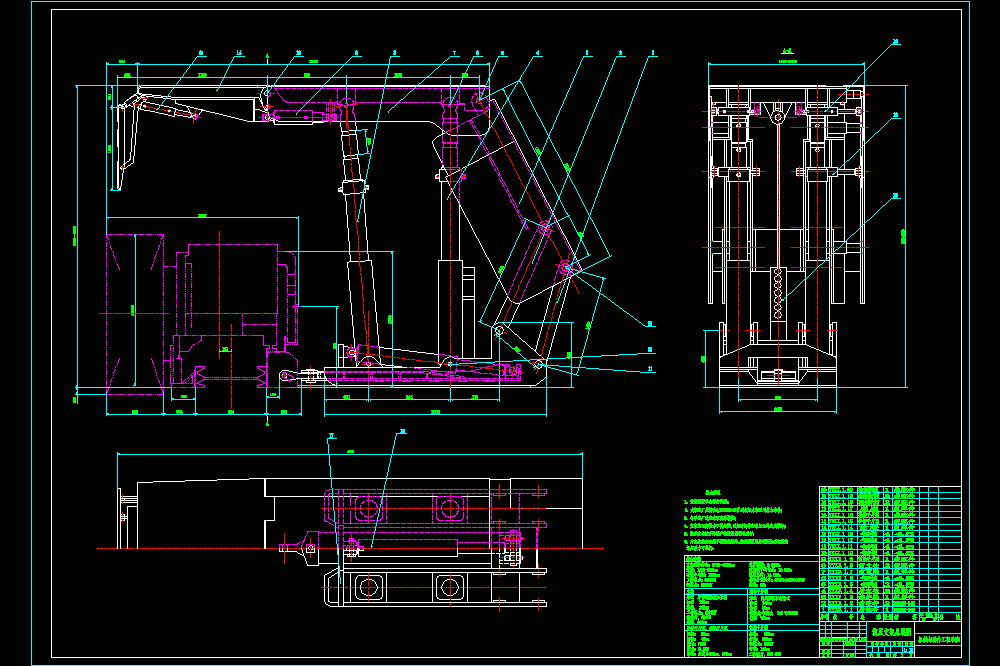Click the red centerline in the plan view
The width and height of the screenshot is (1000, 666).
point(349,548)
